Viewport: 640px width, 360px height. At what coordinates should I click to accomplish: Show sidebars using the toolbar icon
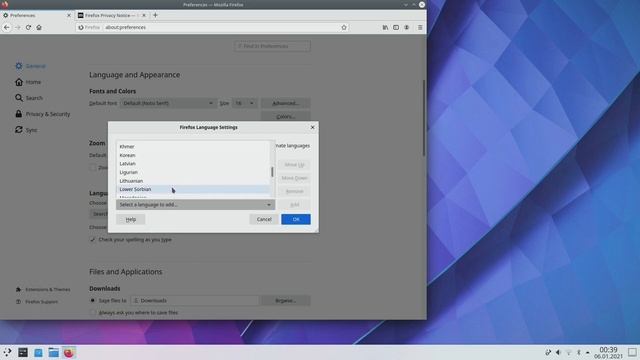click(396, 27)
